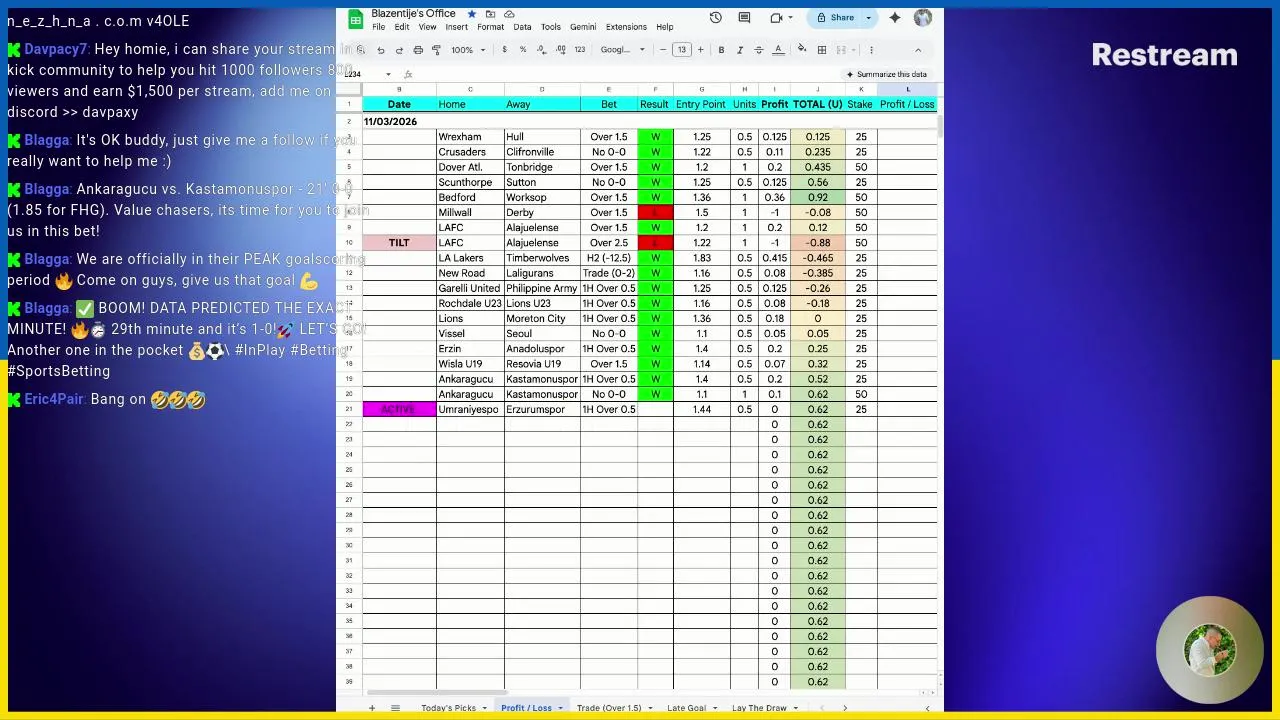Activate the paint format tool
Image resolution: width=1280 pixels, height=720 pixels.
pyautogui.click(x=436, y=50)
